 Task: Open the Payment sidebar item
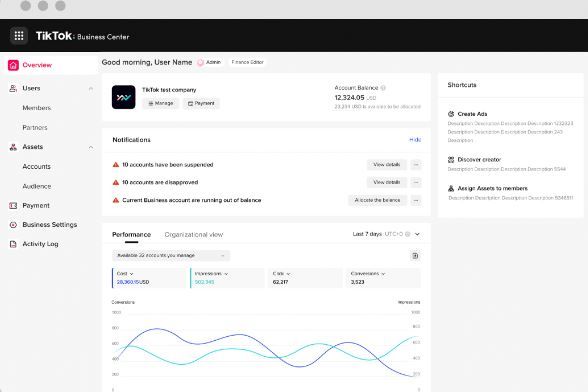click(36, 206)
